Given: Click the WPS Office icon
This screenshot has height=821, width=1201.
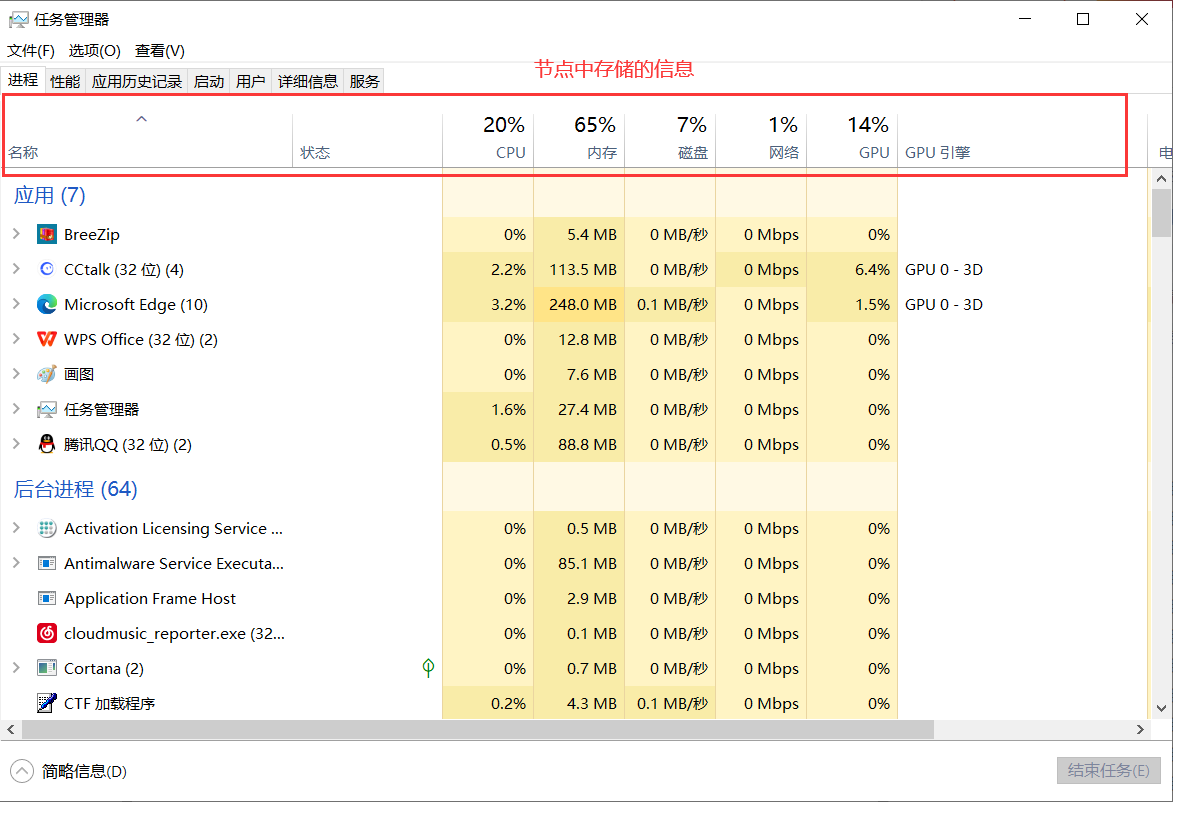Looking at the screenshot, I should (47, 340).
